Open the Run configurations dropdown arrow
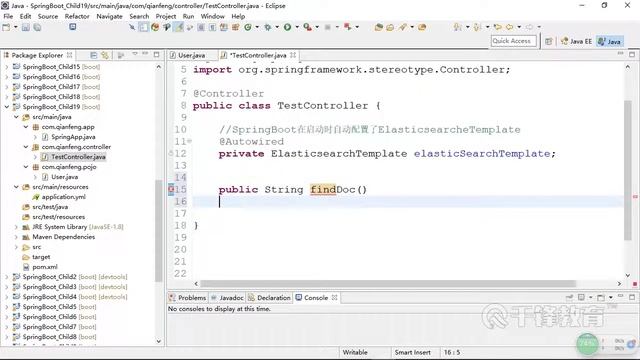The height and width of the screenshot is (360, 640). [297, 27]
